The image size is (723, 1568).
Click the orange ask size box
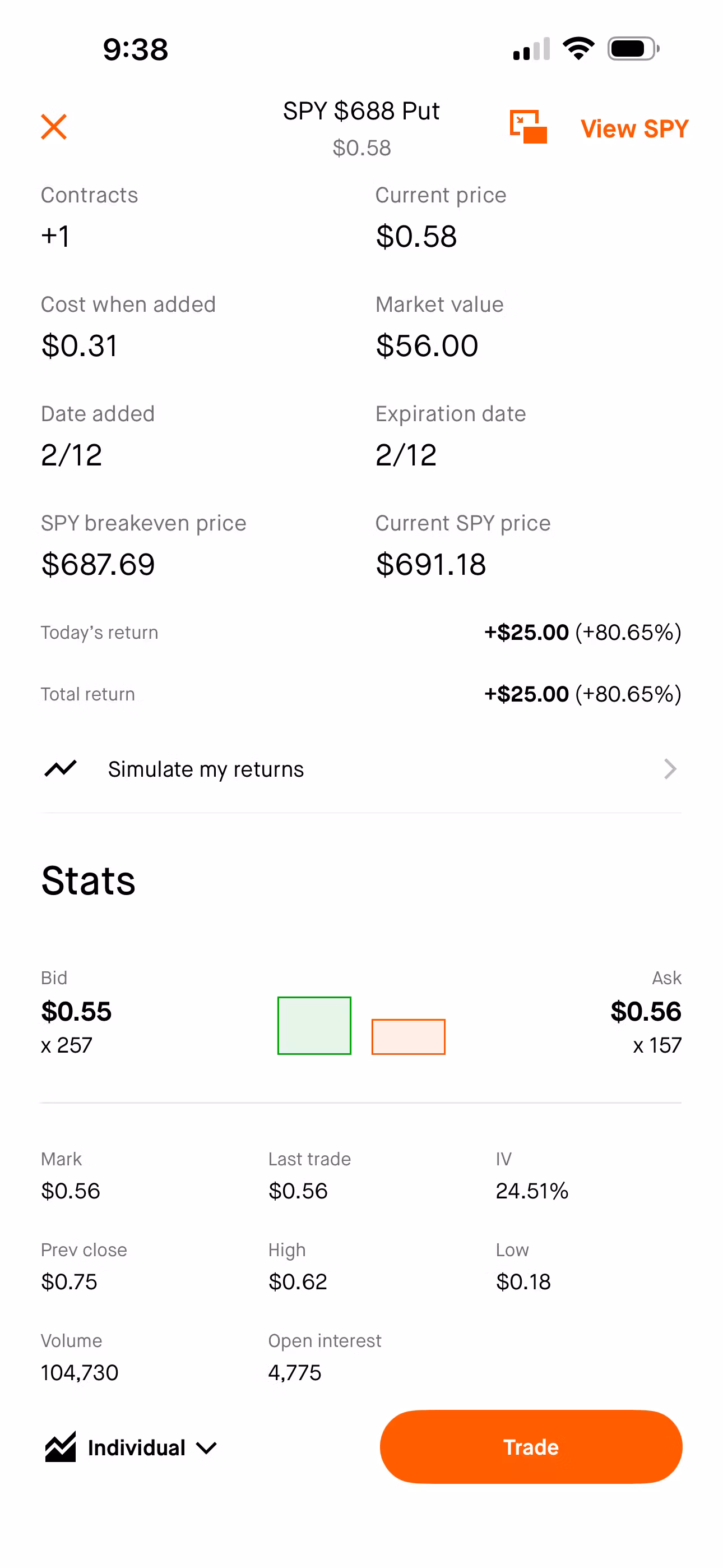point(409,1036)
